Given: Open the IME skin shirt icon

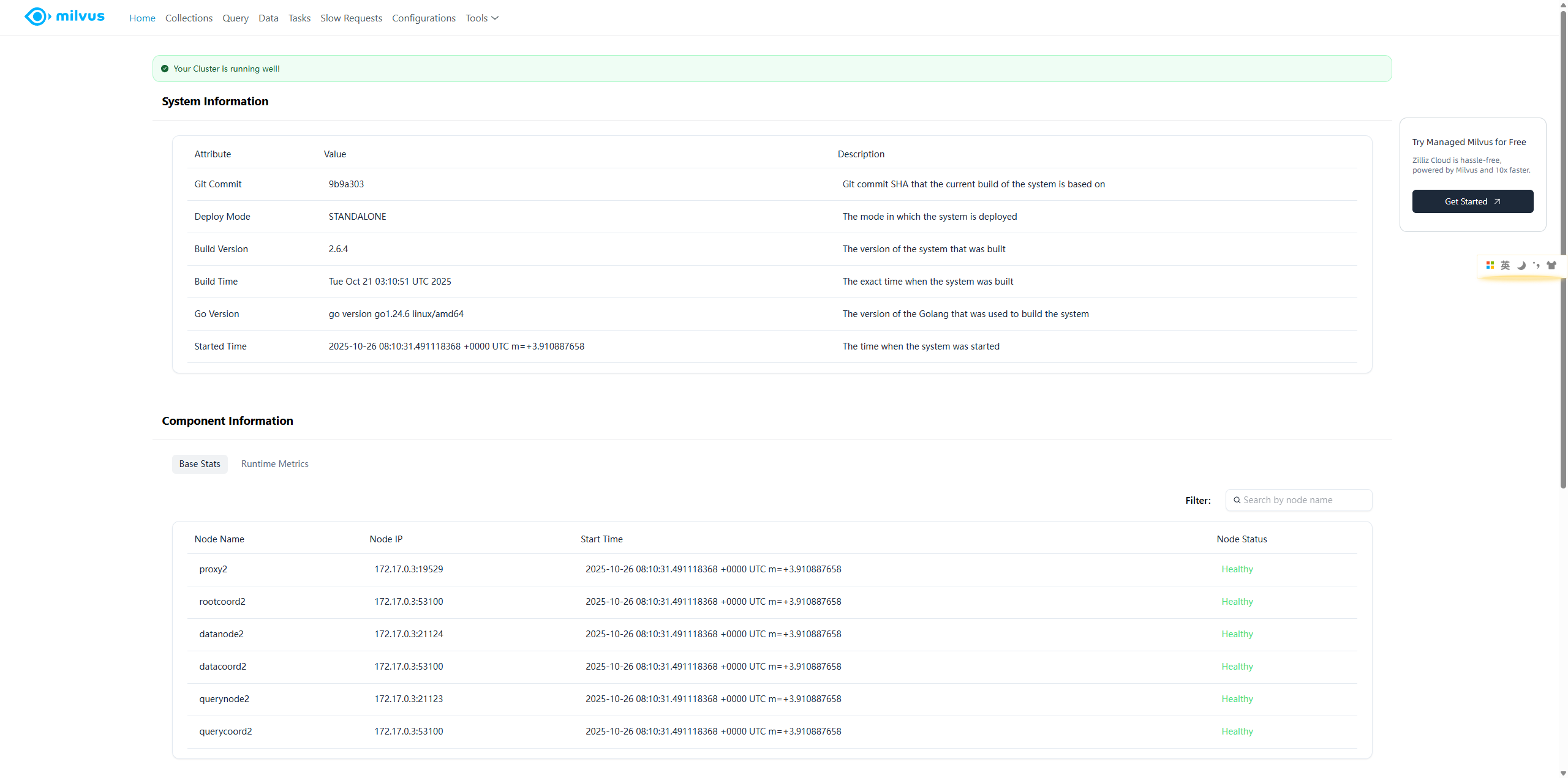Looking at the screenshot, I should [x=1551, y=265].
